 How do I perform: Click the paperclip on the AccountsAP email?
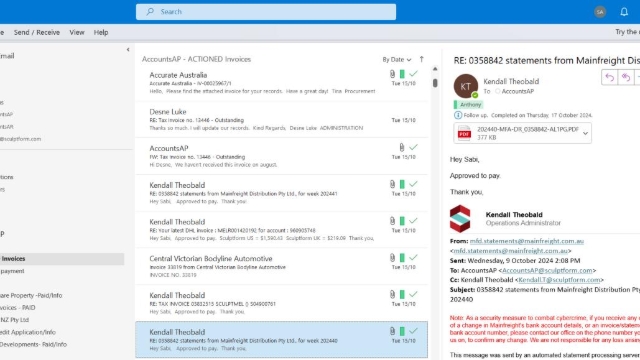tap(402, 147)
